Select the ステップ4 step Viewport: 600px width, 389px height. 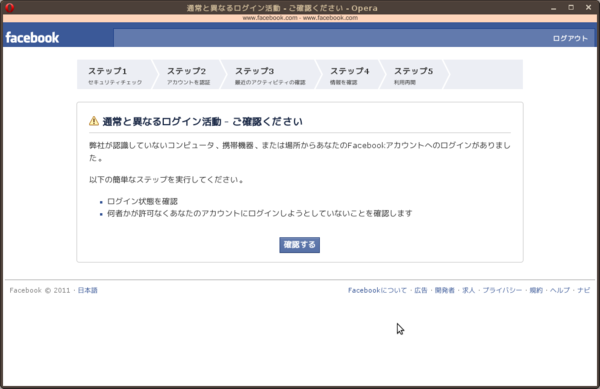(x=349, y=75)
